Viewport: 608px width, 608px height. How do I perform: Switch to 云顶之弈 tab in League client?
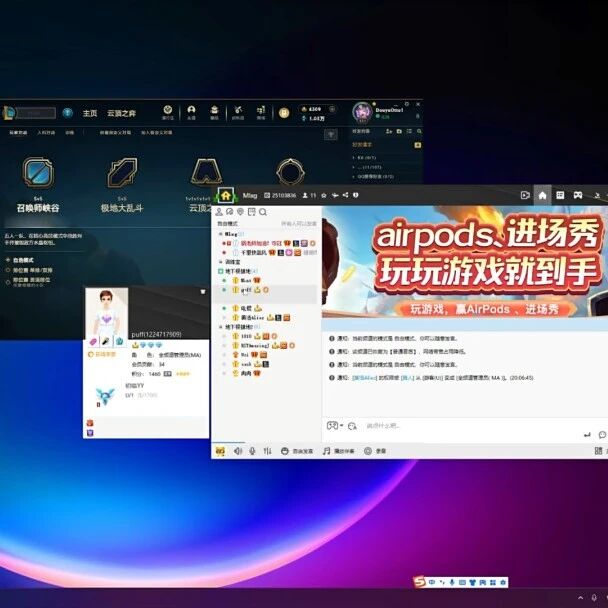[121, 113]
